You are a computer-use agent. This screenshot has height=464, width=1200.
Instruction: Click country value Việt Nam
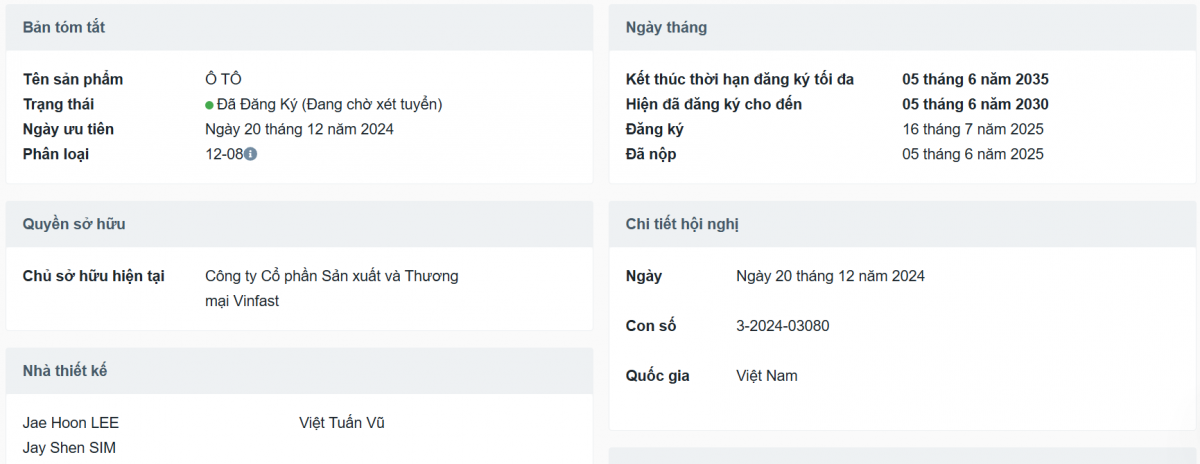(767, 376)
